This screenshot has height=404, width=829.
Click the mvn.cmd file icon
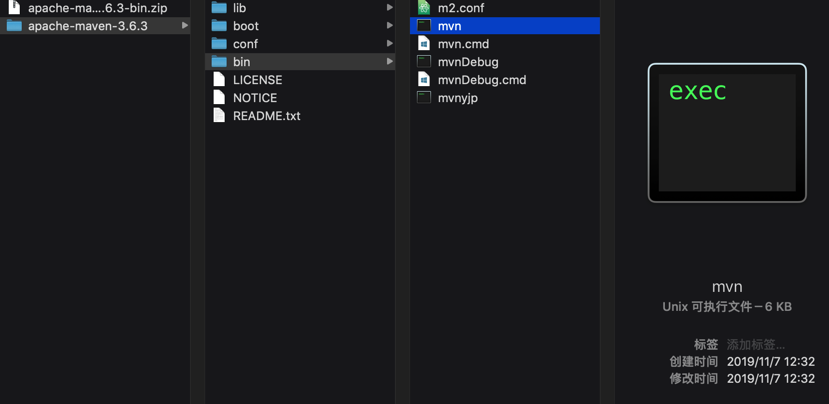click(424, 44)
